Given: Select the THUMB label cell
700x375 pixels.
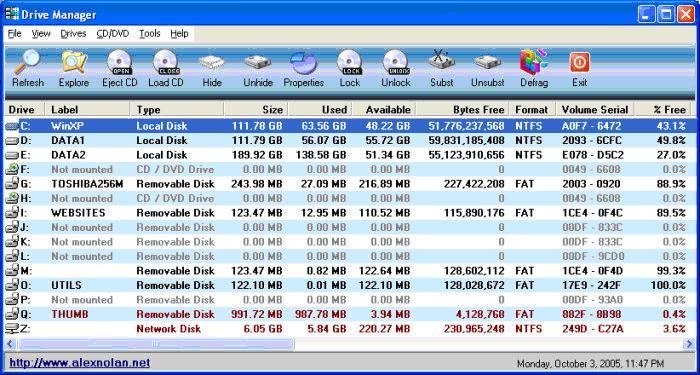Looking at the screenshot, I should tap(70, 314).
